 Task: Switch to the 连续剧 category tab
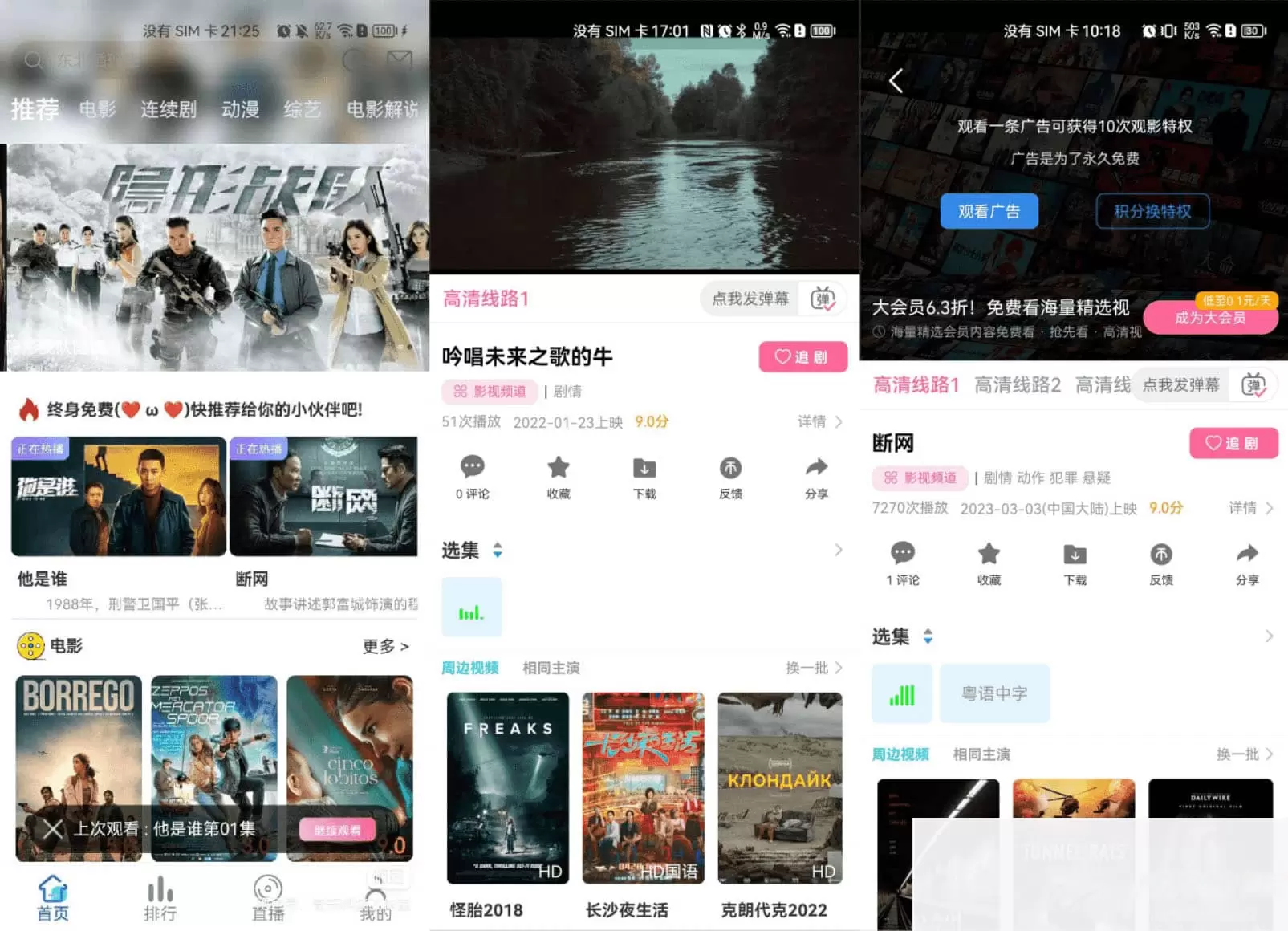click(x=169, y=109)
